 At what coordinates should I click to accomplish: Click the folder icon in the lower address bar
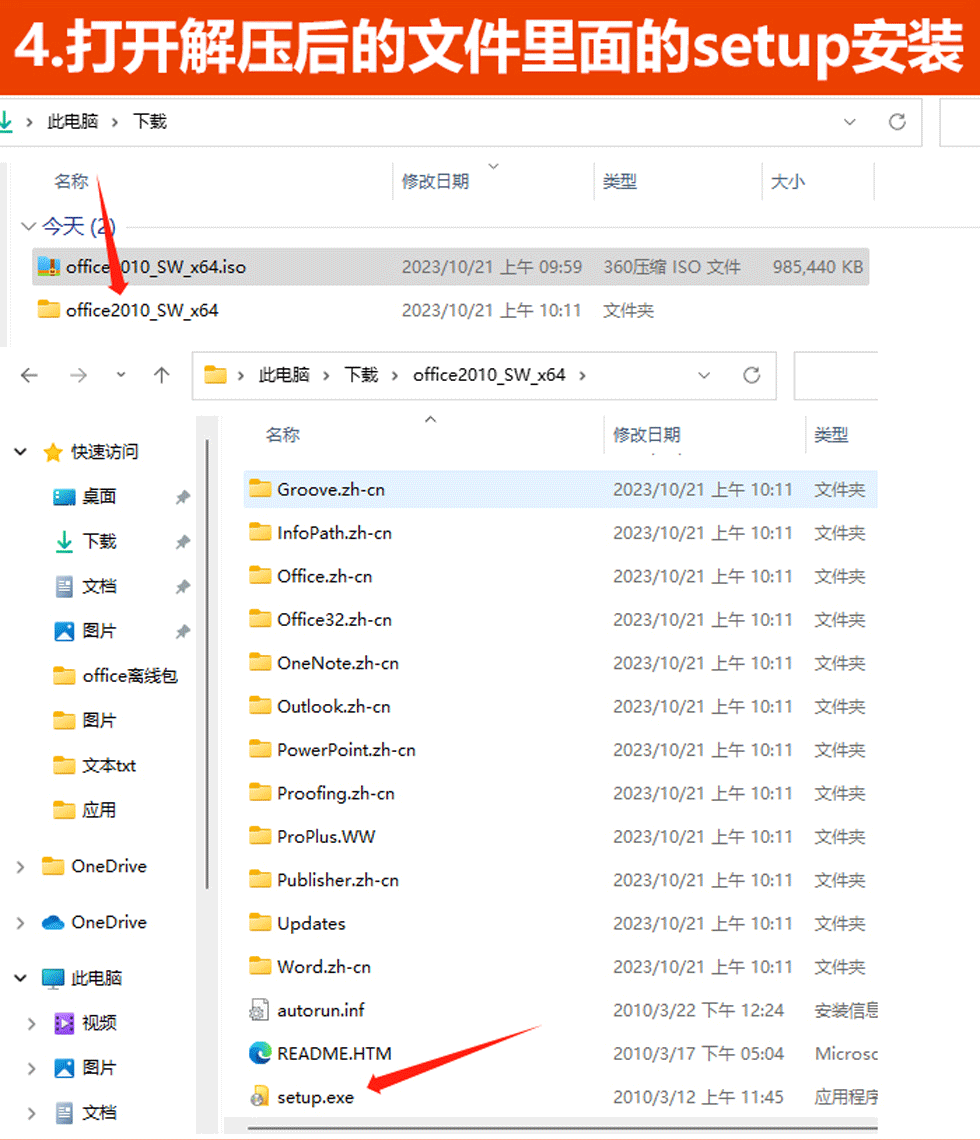pyautogui.click(x=215, y=375)
